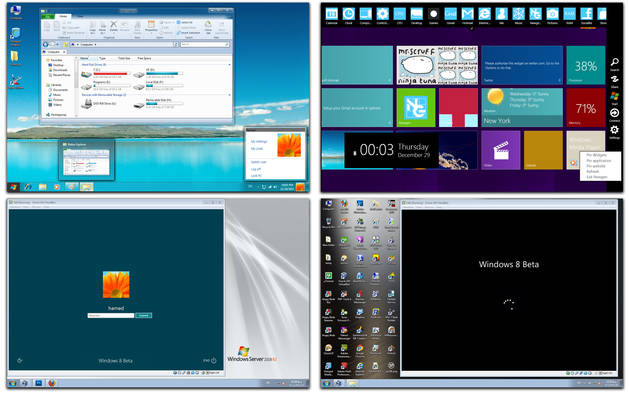This screenshot has width=630, height=398.
Task: Collapse the Hard Disk Drives group arrow
Action: pos(229,65)
